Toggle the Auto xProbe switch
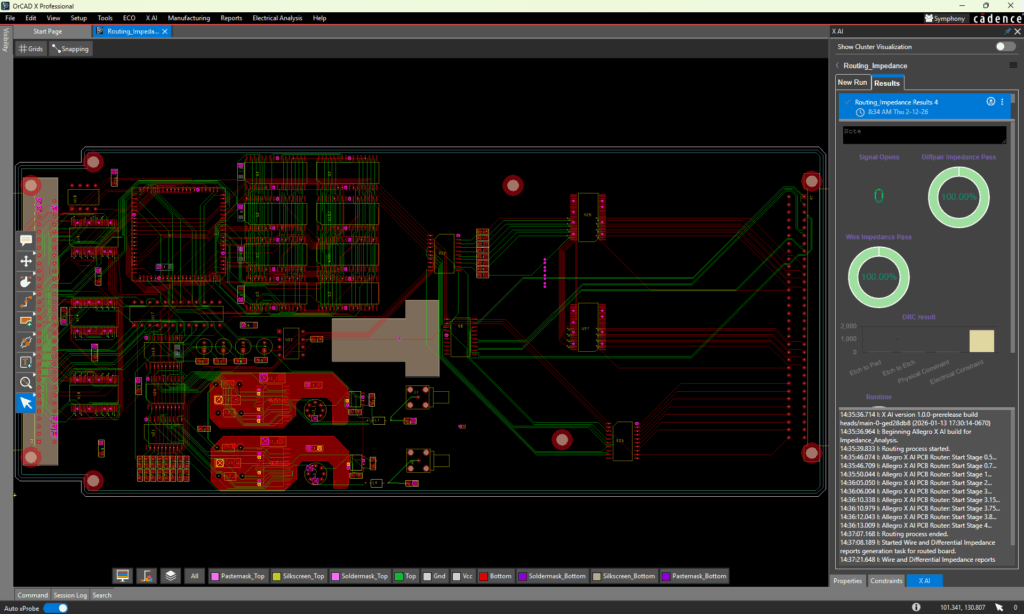Image resolution: width=1024 pixels, height=614 pixels. point(56,607)
